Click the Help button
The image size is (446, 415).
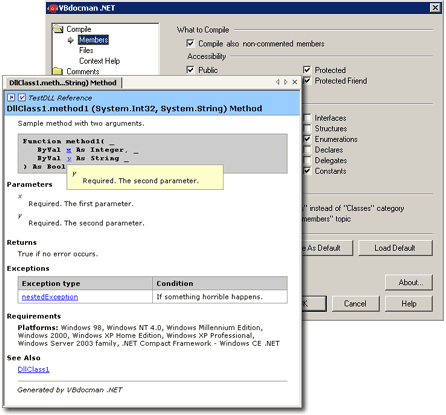(409, 304)
